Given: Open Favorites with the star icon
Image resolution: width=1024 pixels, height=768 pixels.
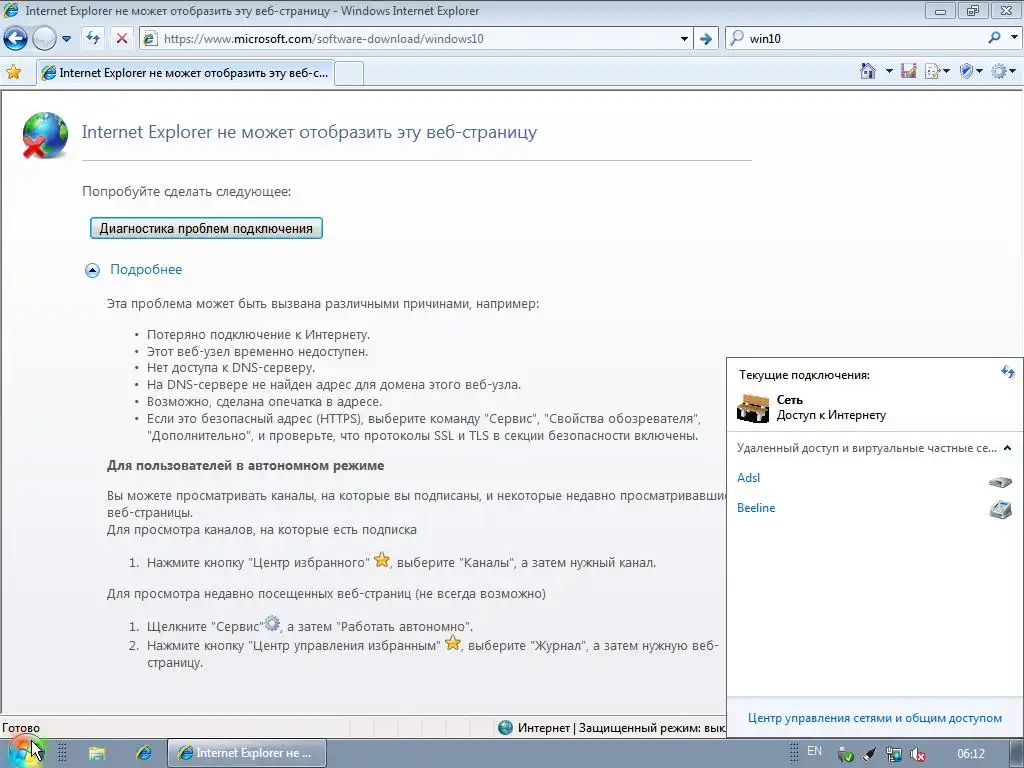Looking at the screenshot, I should pyautogui.click(x=14, y=72).
